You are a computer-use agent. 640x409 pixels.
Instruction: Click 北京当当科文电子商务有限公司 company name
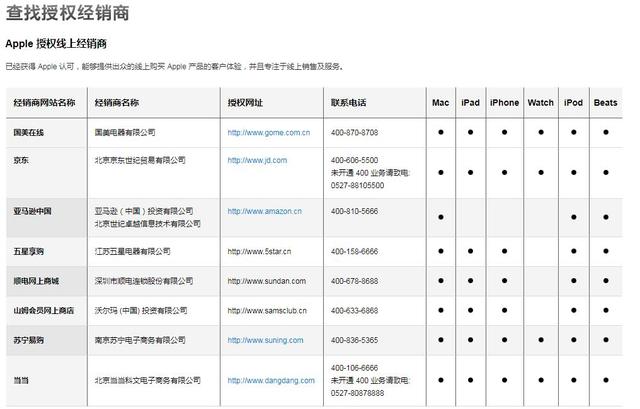pos(147,381)
